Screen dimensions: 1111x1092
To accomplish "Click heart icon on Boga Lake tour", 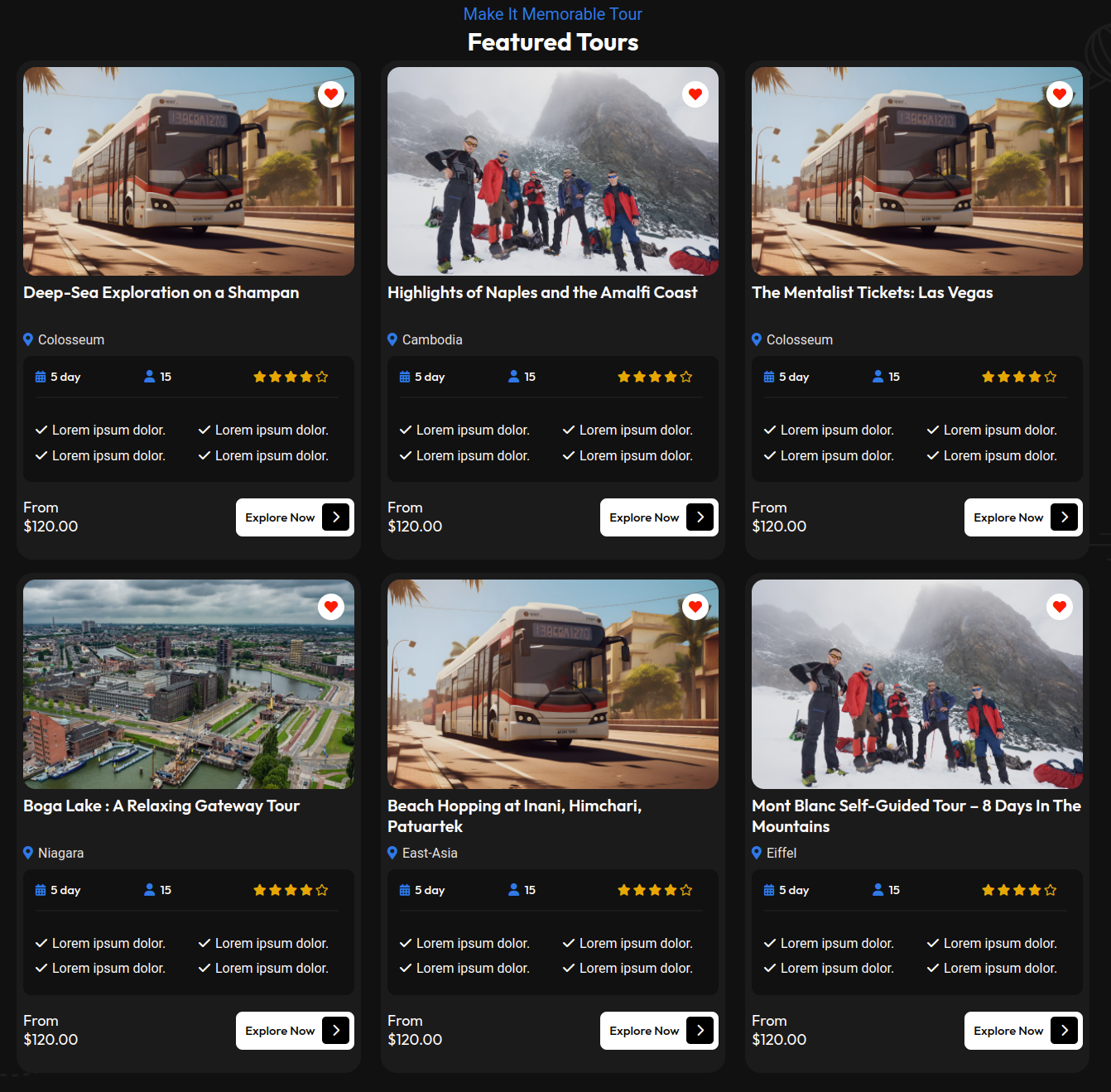I will click(x=331, y=607).
